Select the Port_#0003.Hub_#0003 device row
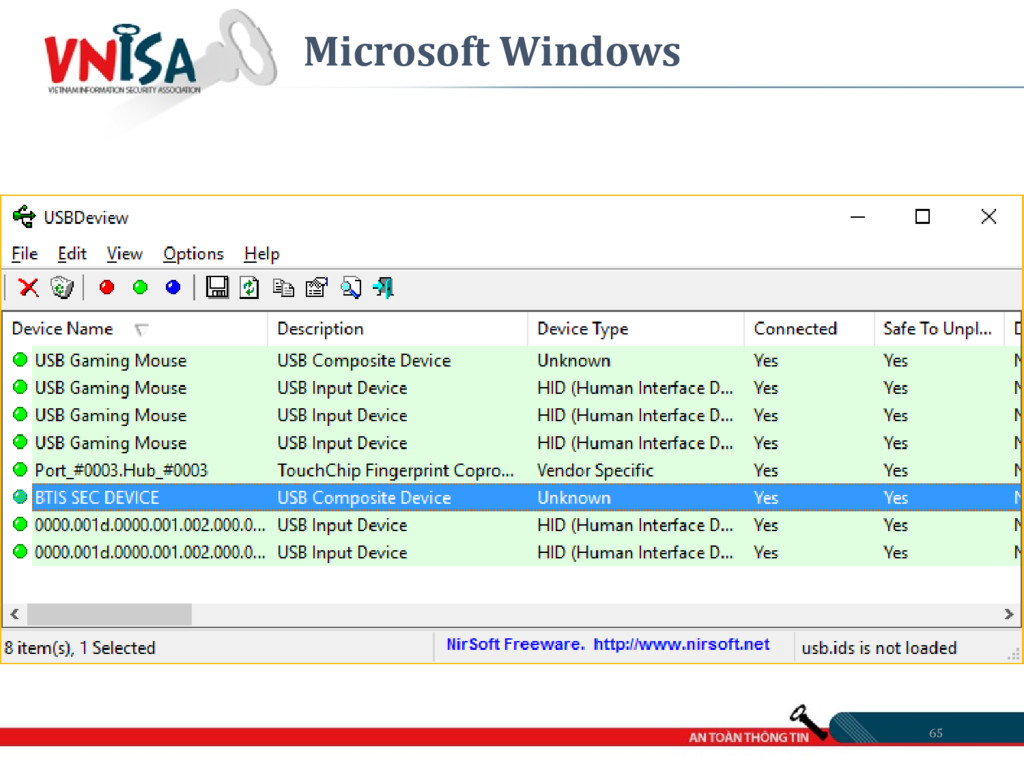Image resolution: width=1024 pixels, height=768 pixels. 513,470
